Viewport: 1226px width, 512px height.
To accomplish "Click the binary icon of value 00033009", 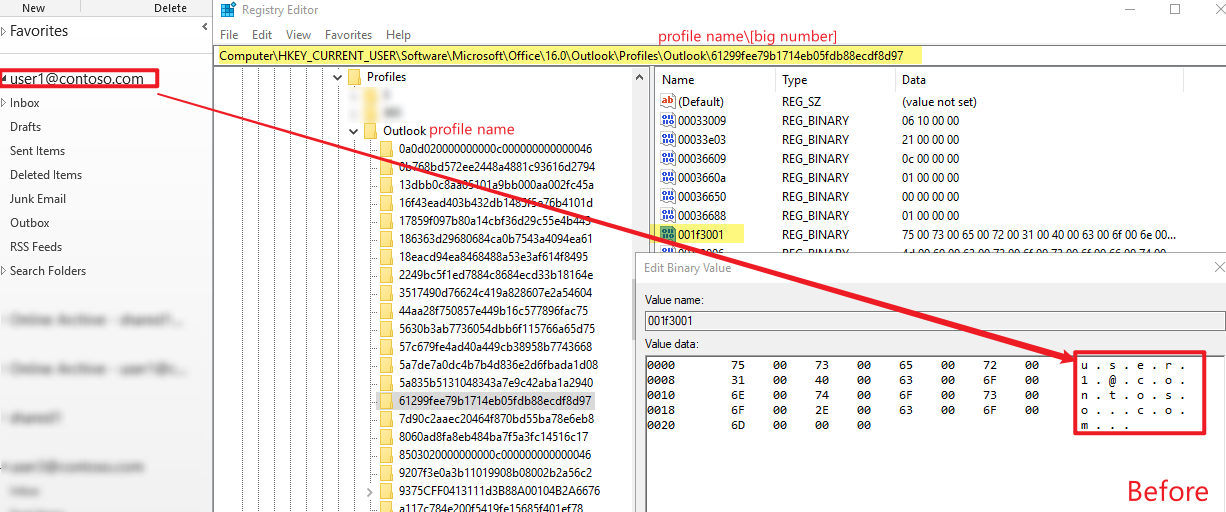I will 668,120.
